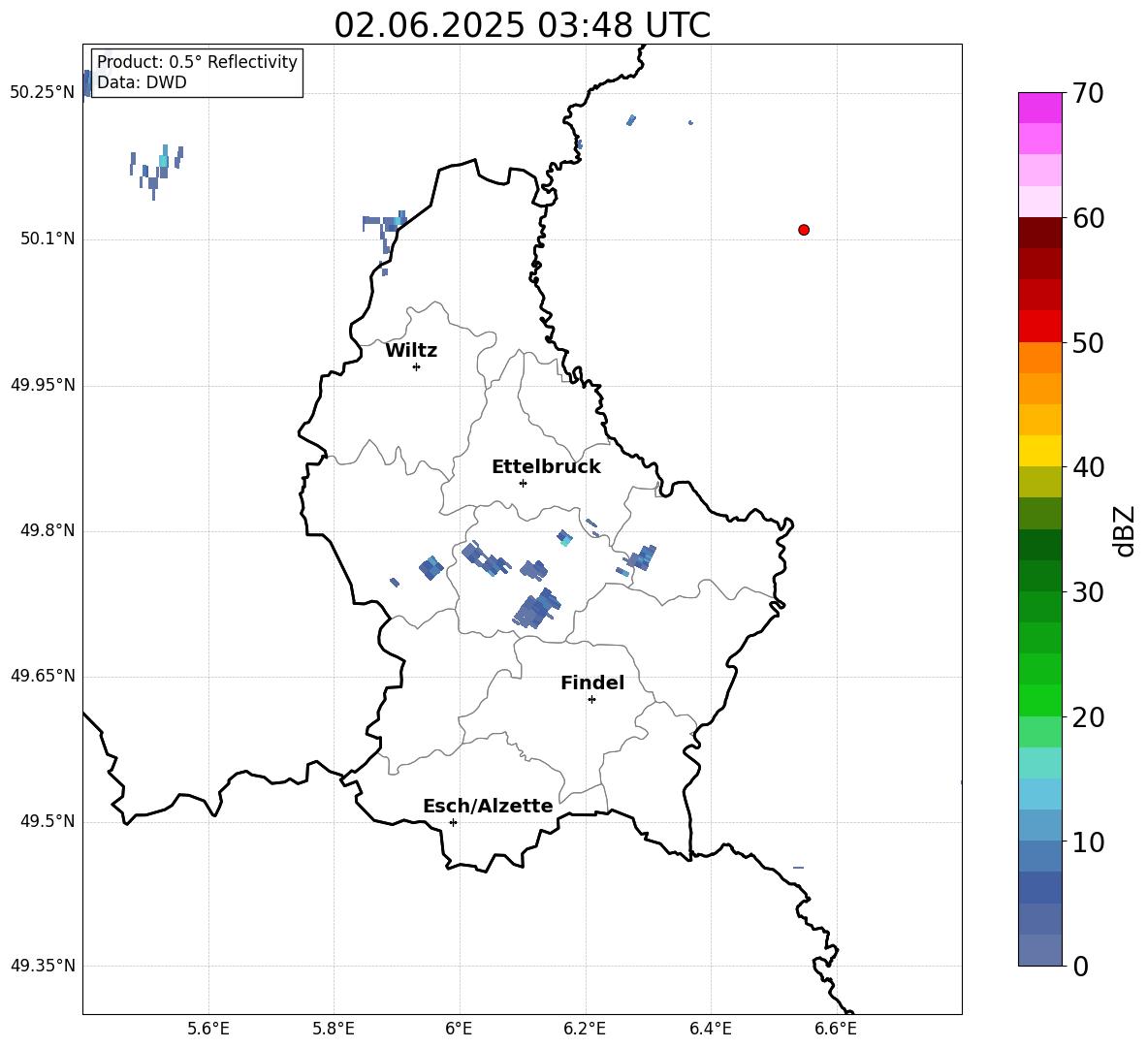Click the 49.35°N latitude label
The width and height of the screenshot is (1148, 1048).
[43, 966]
